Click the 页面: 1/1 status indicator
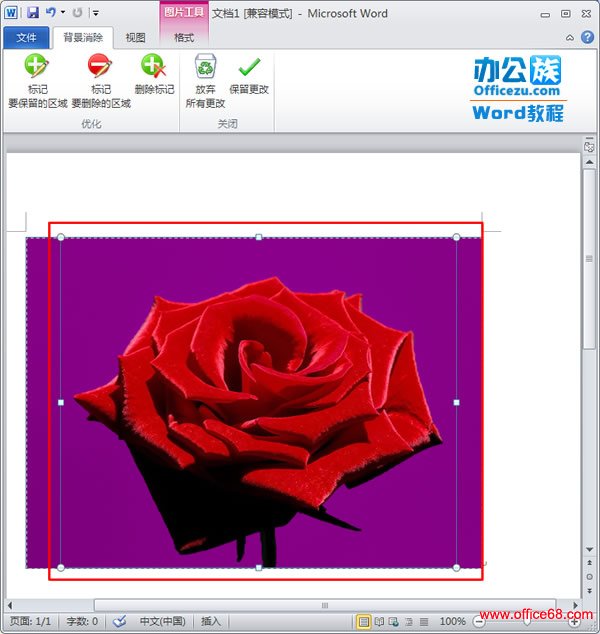This screenshot has width=600, height=634. click(30, 621)
